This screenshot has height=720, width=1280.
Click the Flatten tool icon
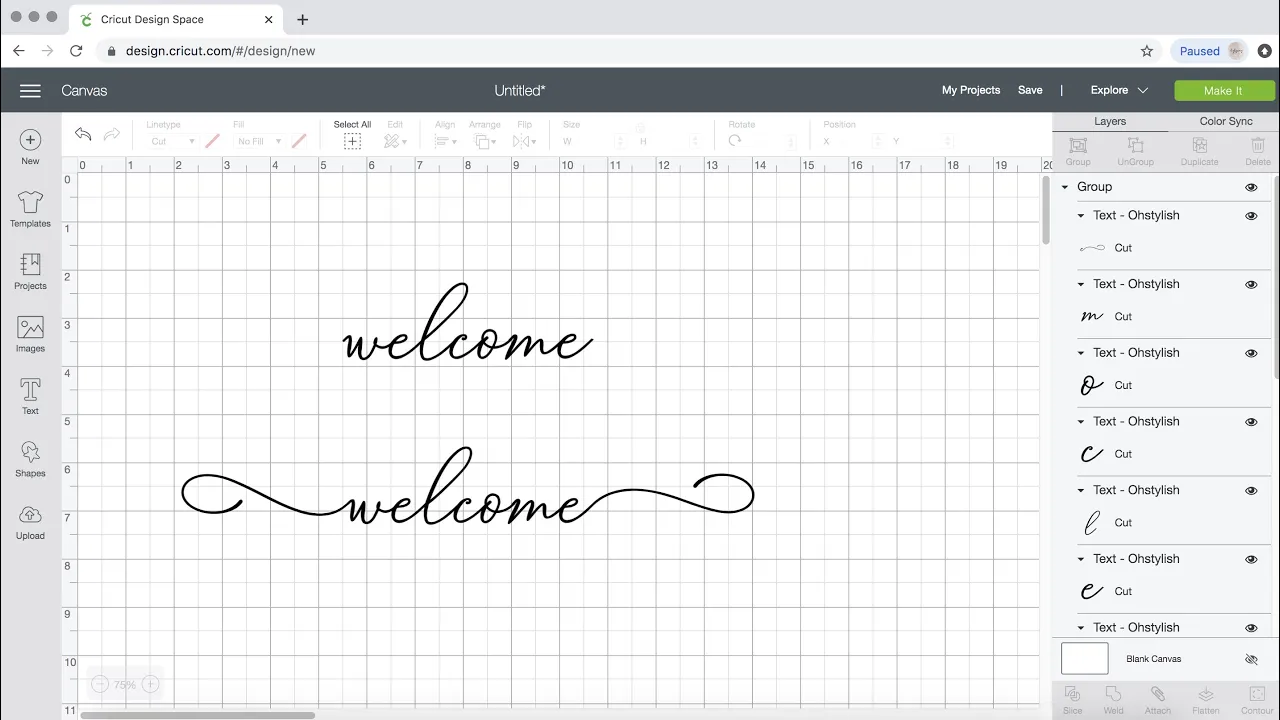pyautogui.click(x=1205, y=694)
